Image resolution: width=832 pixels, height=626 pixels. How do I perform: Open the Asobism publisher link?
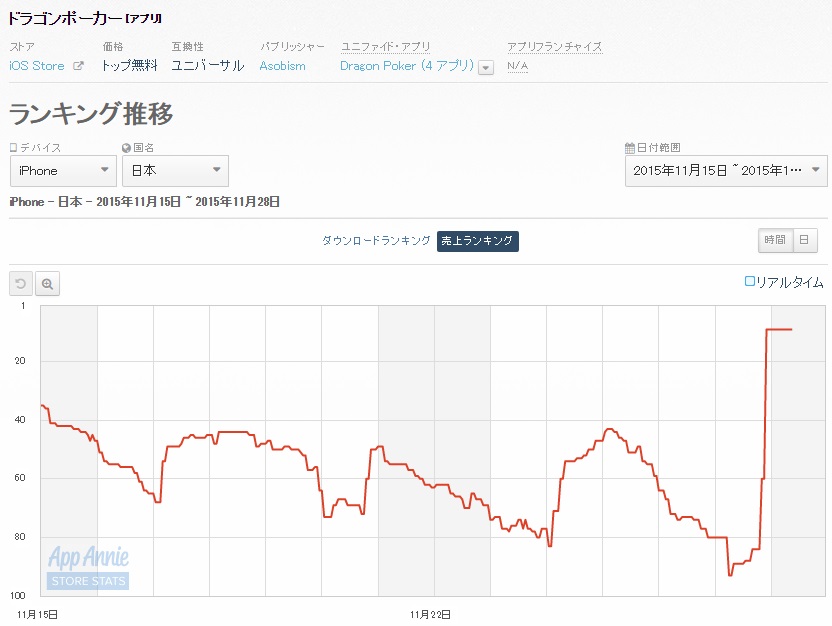click(x=282, y=66)
